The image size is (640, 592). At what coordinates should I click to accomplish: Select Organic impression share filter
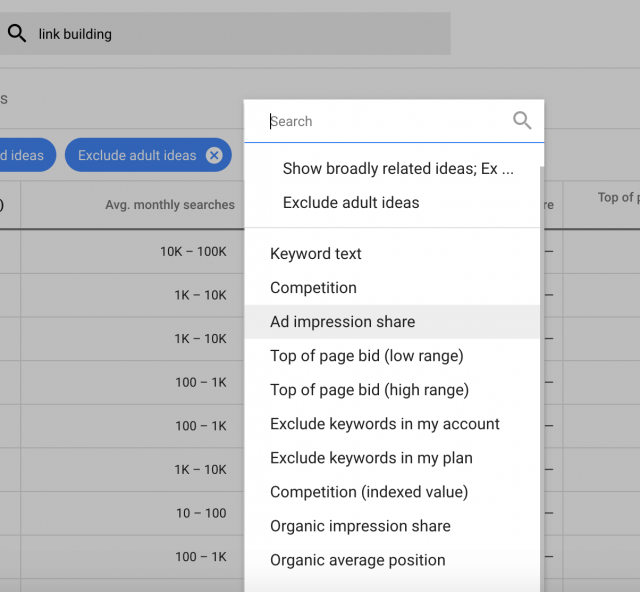tap(360, 526)
